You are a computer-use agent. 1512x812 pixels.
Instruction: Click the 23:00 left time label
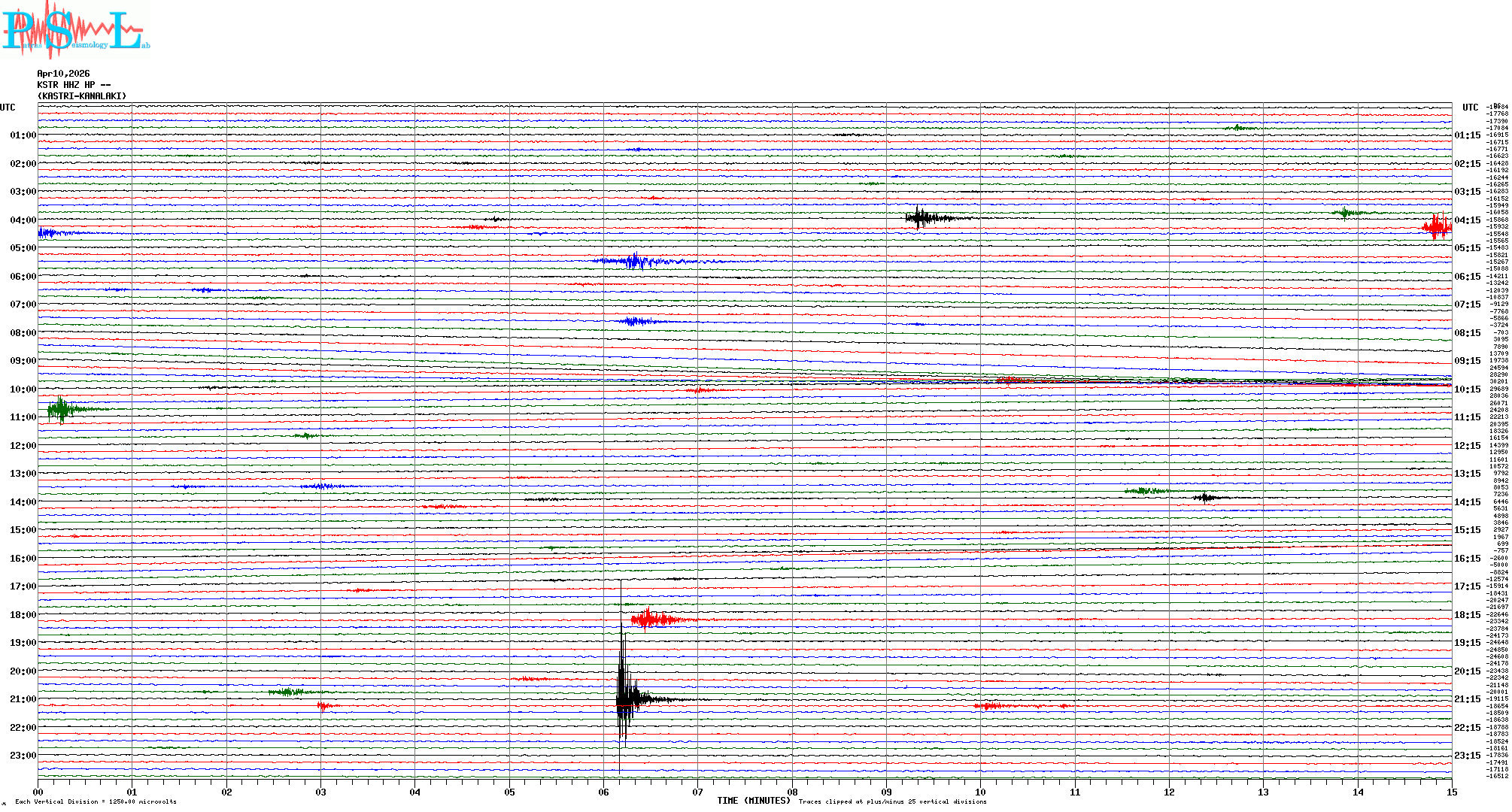[x=23, y=756]
